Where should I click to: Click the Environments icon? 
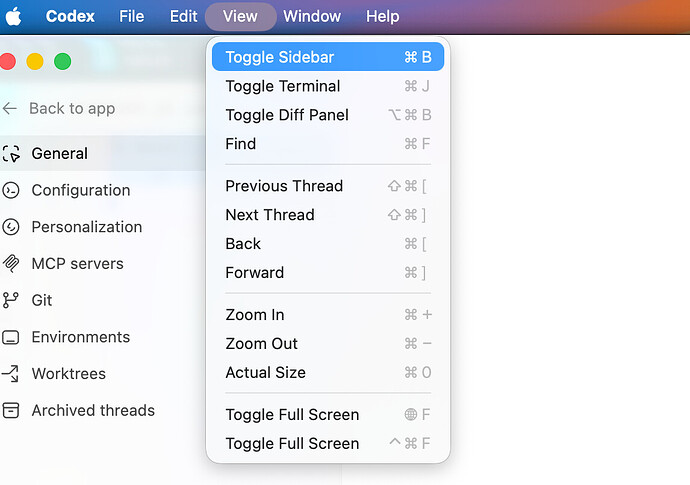[x=11, y=337]
